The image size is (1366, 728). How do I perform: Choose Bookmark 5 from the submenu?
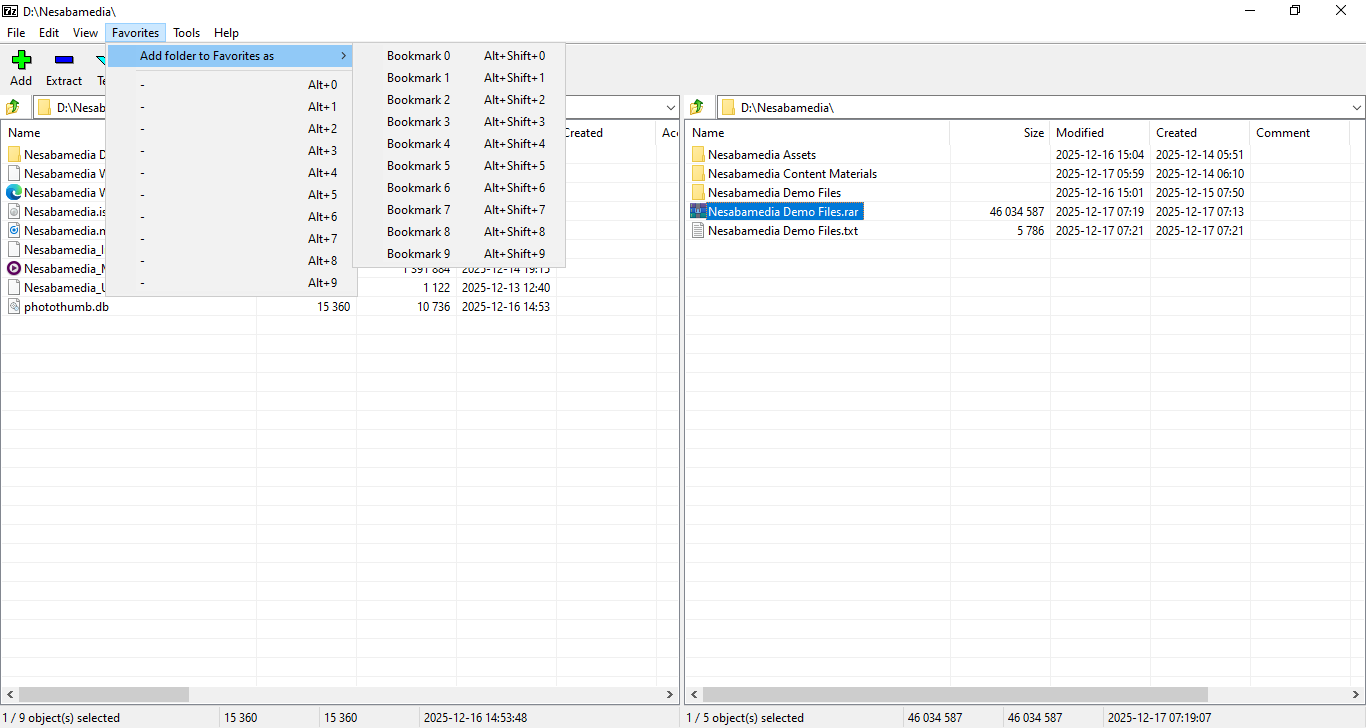[x=418, y=166]
